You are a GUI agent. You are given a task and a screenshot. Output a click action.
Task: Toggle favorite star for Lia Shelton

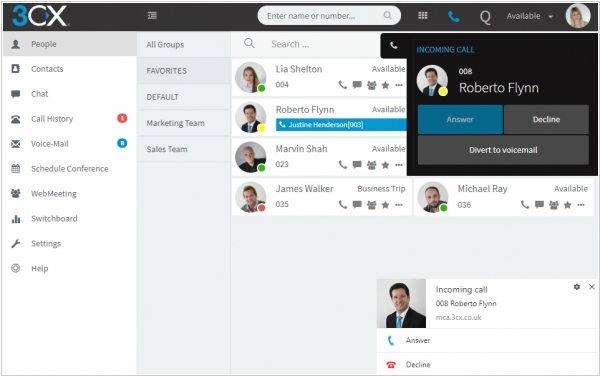pos(385,85)
